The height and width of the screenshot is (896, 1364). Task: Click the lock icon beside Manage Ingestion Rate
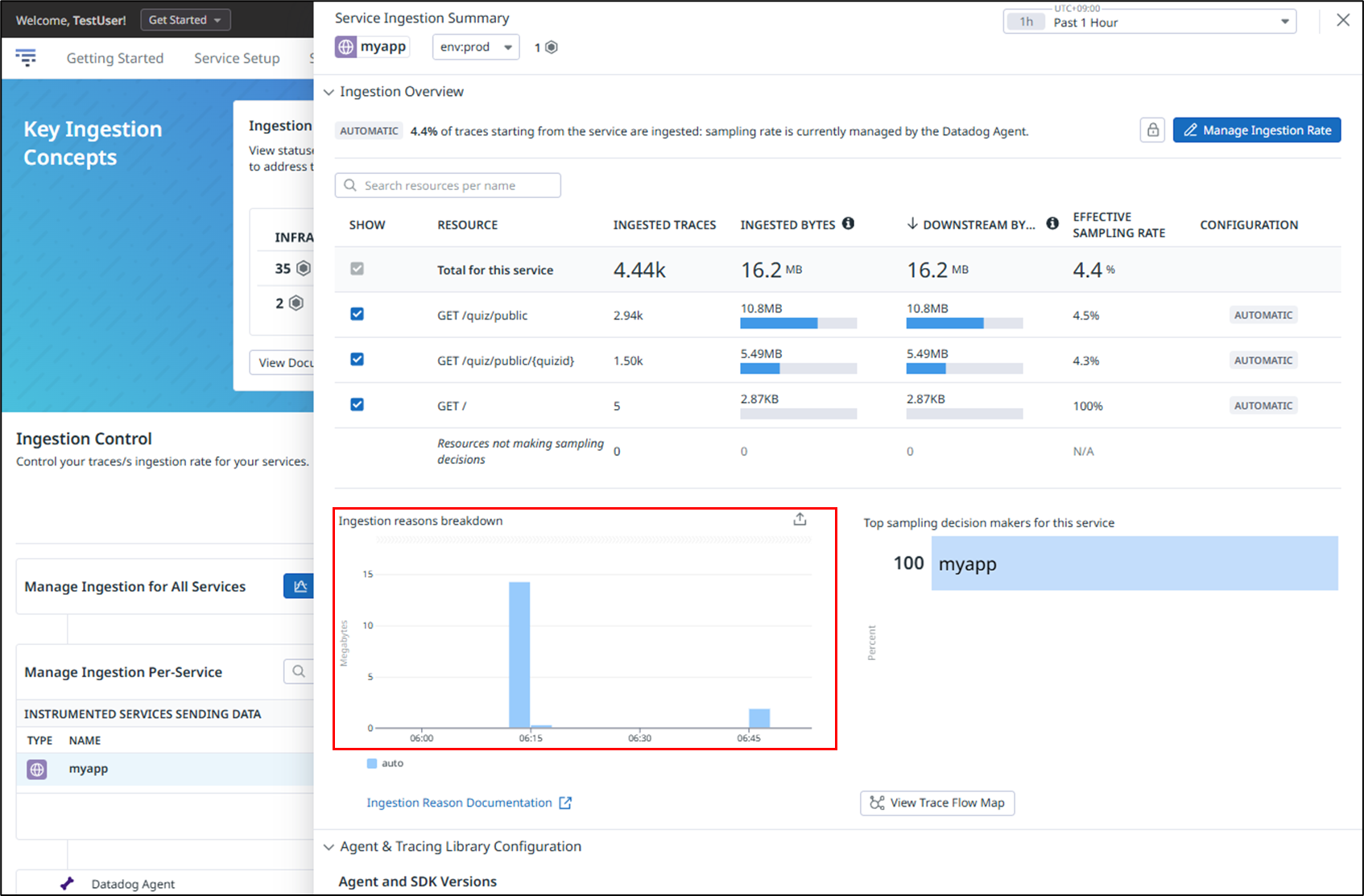tap(1152, 130)
